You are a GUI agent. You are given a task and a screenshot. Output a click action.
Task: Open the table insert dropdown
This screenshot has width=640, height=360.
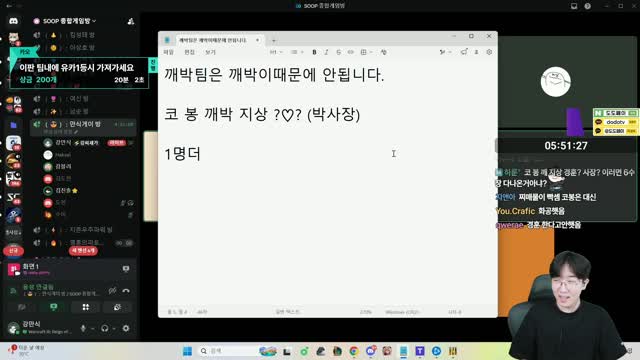point(366,52)
